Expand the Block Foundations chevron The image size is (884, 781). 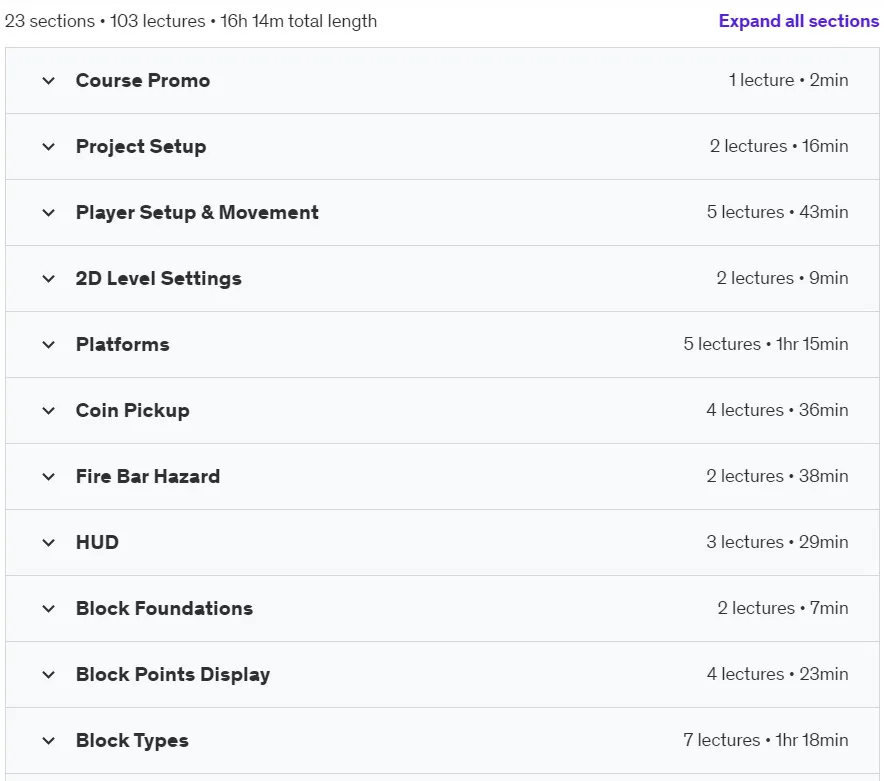pyautogui.click(x=48, y=608)
